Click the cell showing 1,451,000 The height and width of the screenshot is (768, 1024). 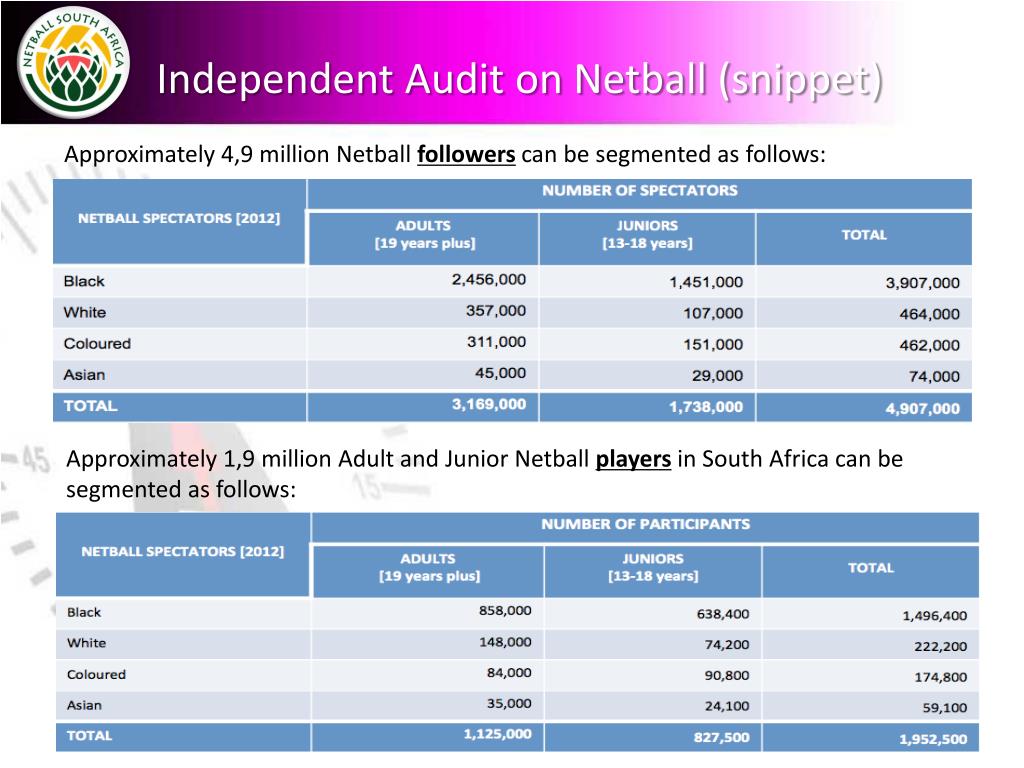pyautogui.click(x=705, y=282)
